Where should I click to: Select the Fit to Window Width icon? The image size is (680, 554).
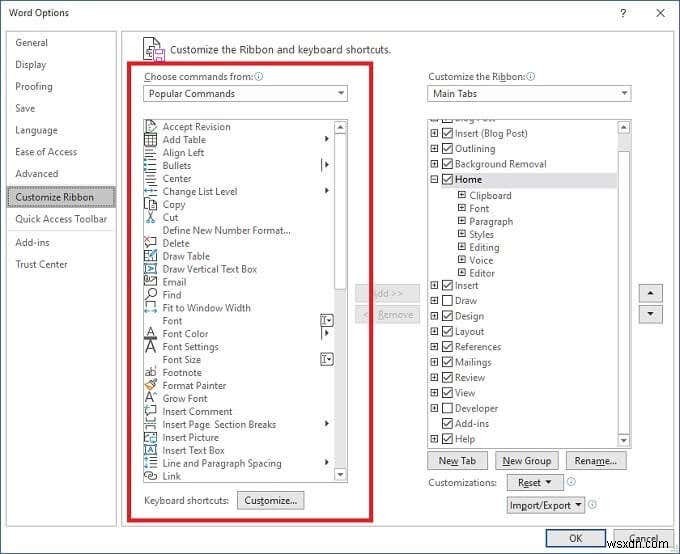150,308
